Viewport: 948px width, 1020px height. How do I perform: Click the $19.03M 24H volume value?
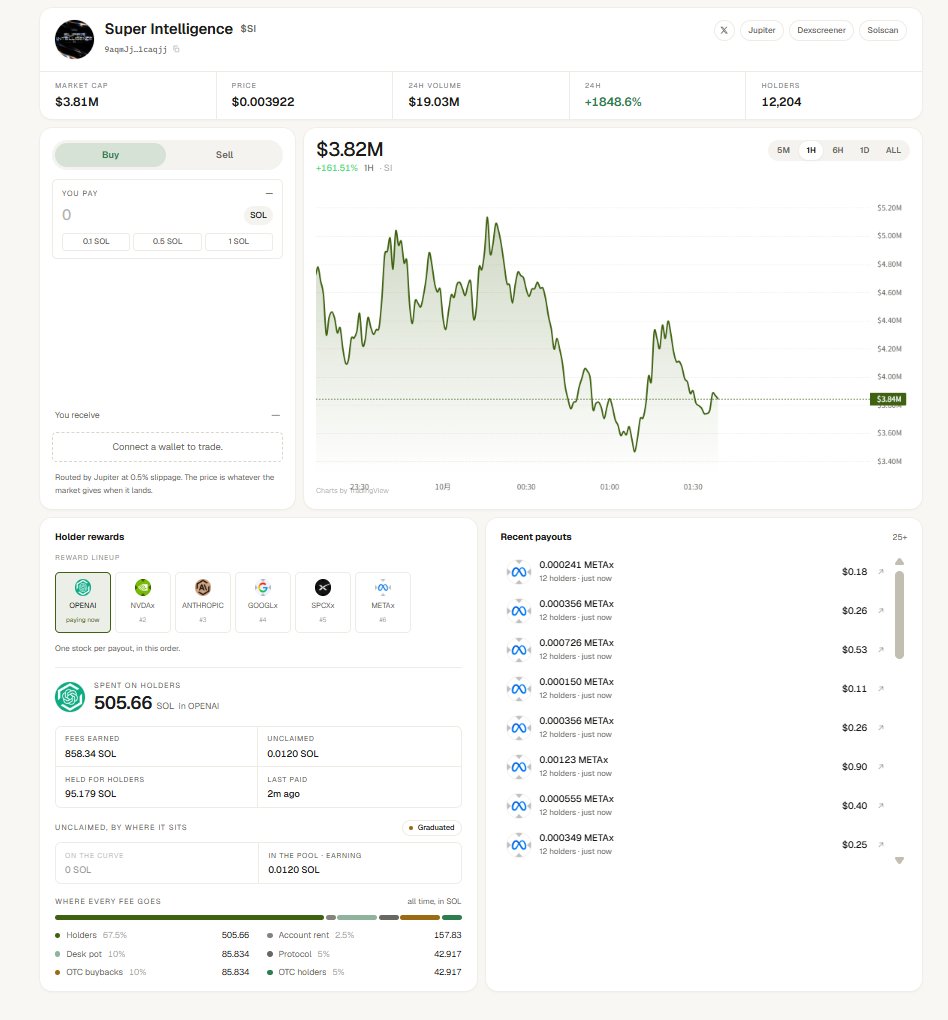[433, 101]
